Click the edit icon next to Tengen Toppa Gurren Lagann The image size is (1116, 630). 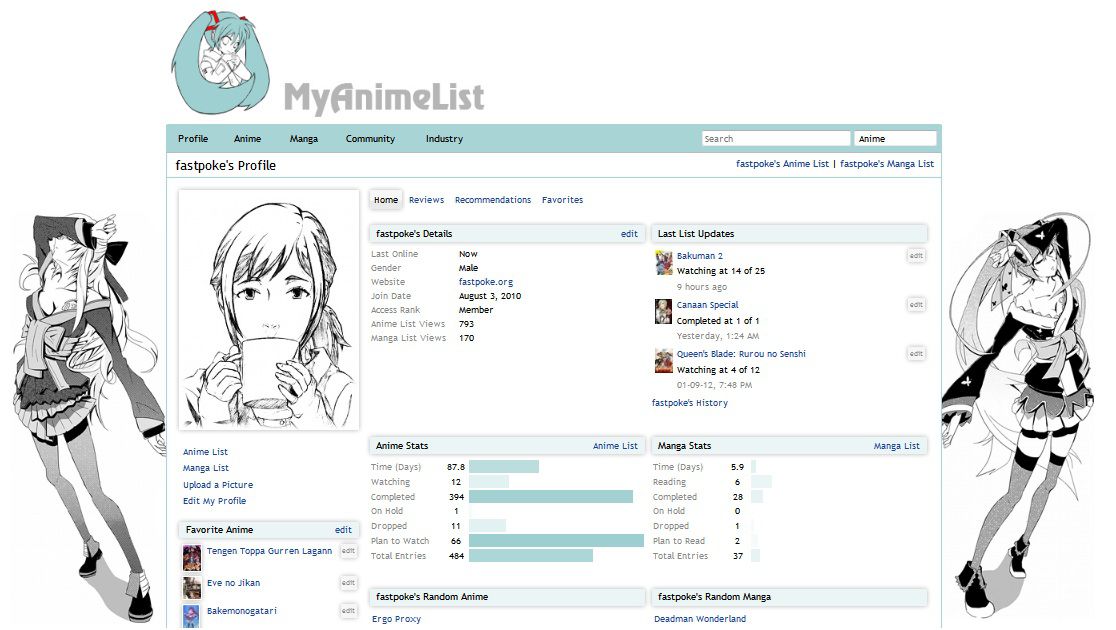click(x=347, y=551)
